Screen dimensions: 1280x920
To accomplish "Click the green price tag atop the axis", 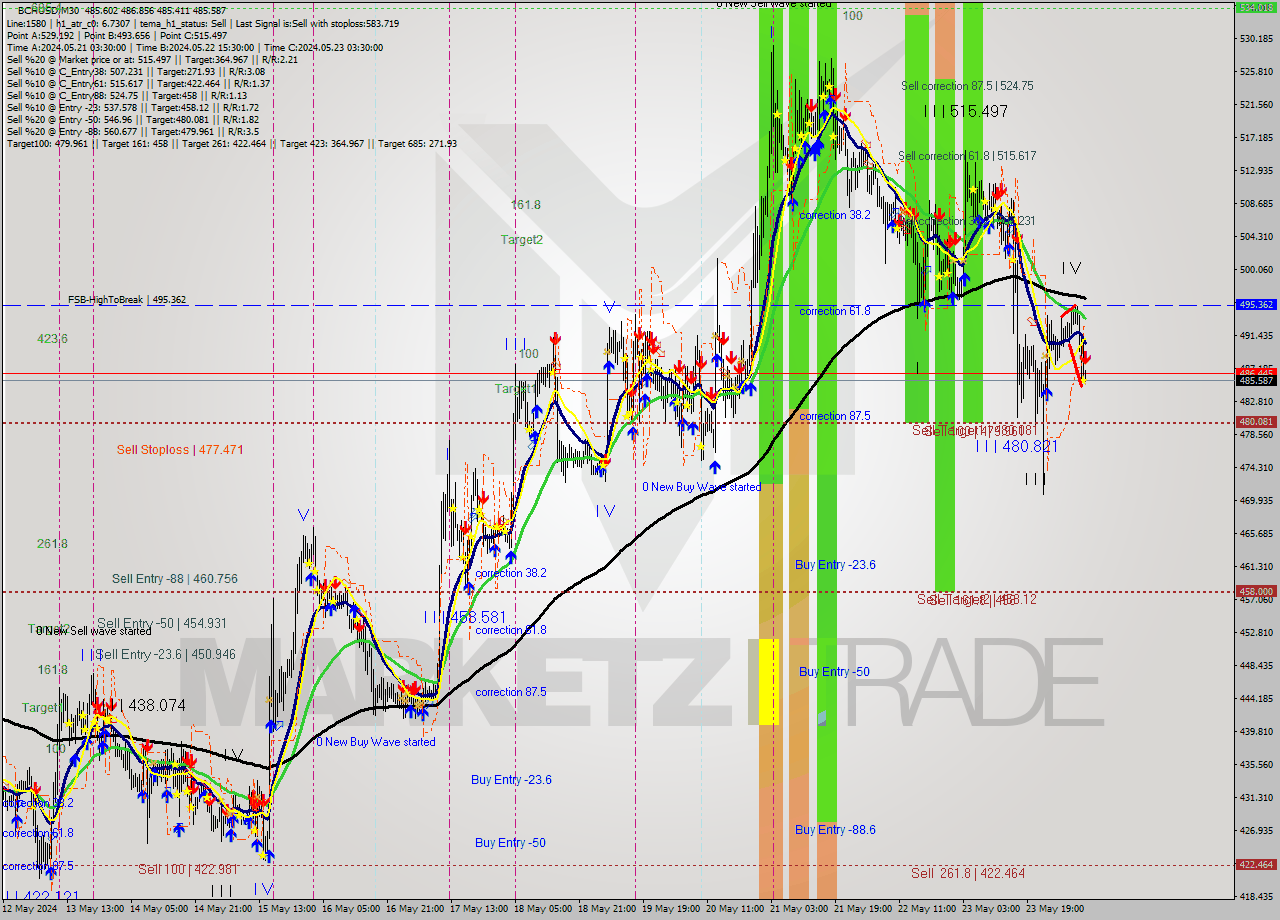I will pyautogui.click(x=1256, y=7).
